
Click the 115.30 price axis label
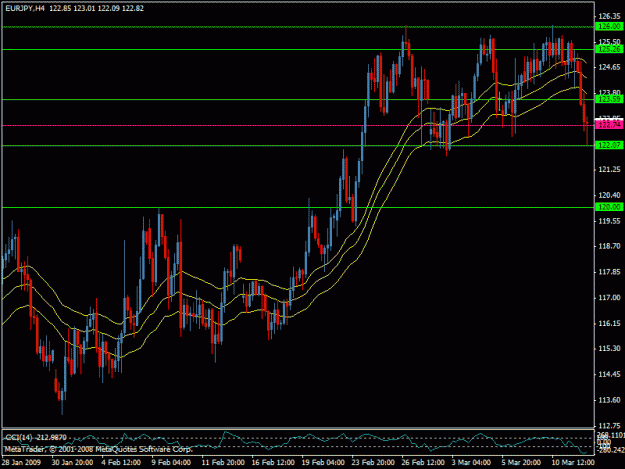click(609, 349)
